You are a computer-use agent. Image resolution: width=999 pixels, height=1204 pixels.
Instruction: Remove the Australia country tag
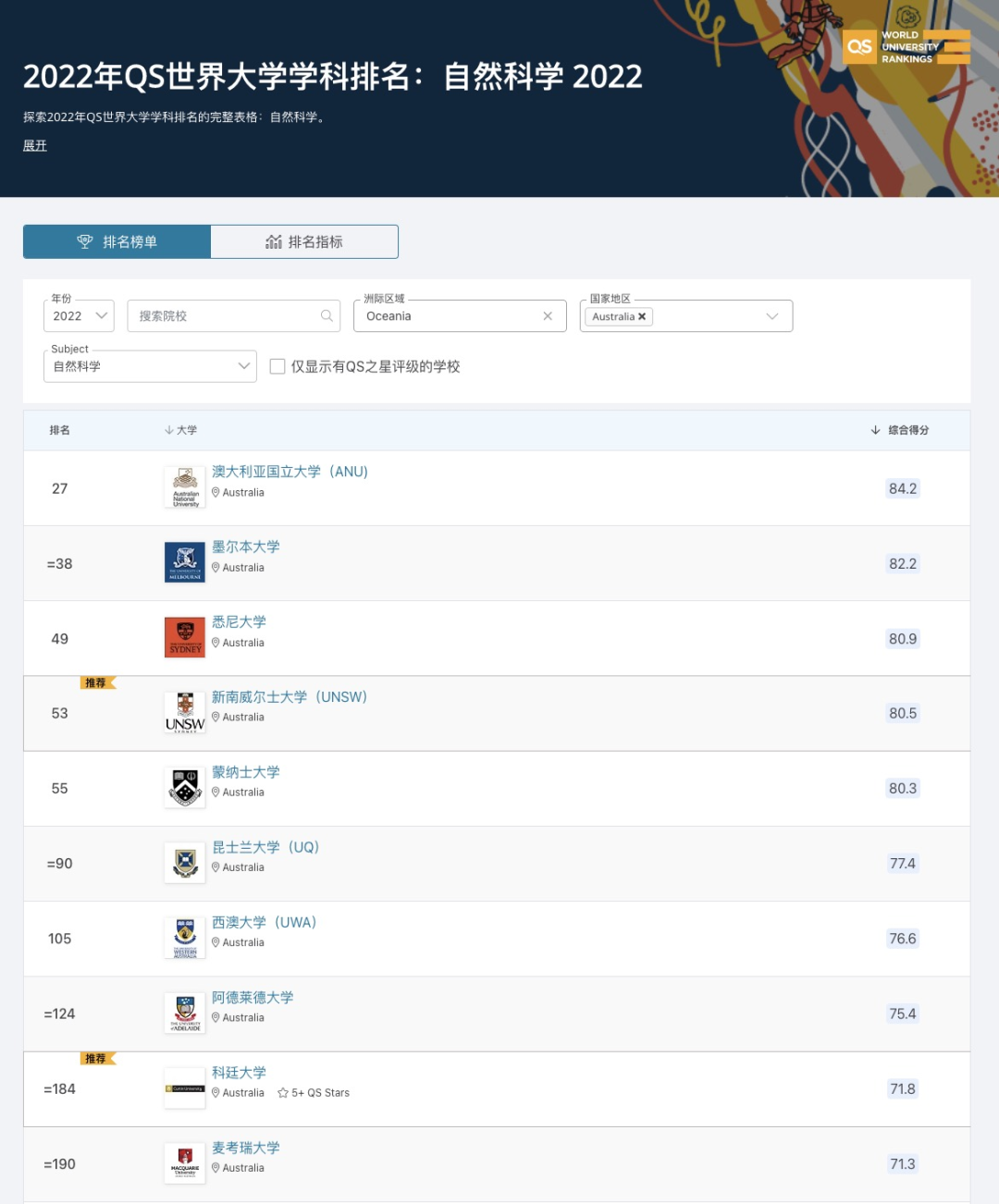click(642, 316)
